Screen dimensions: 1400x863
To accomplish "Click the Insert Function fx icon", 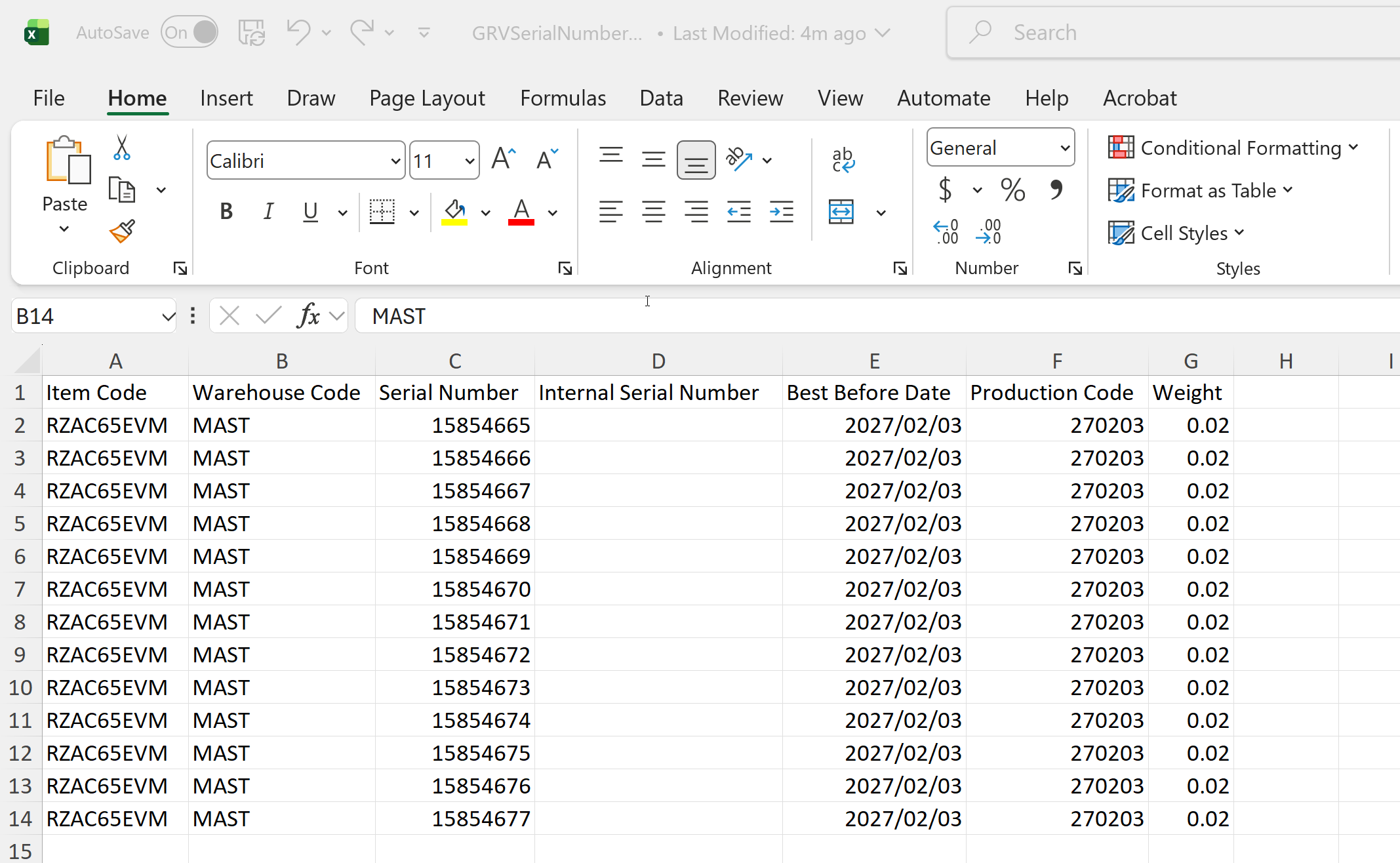I will coord(308,316).
